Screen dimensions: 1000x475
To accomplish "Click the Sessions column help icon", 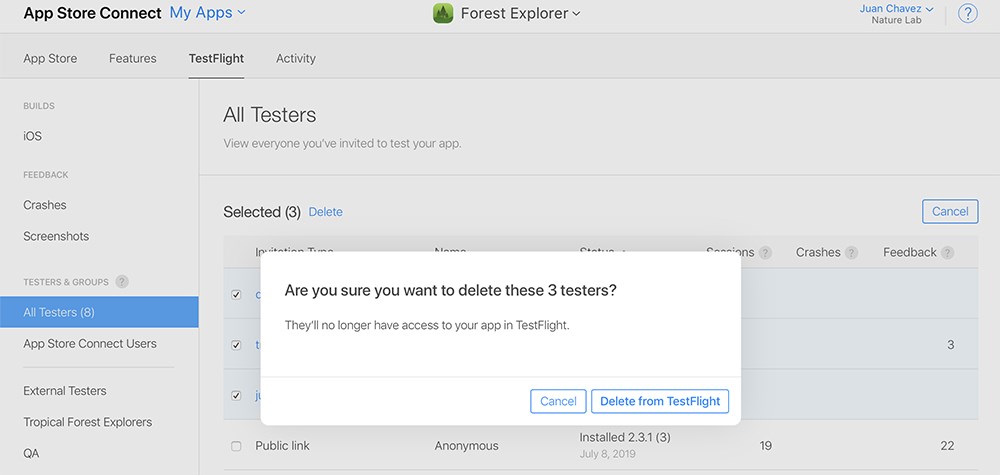I will 765,252.
